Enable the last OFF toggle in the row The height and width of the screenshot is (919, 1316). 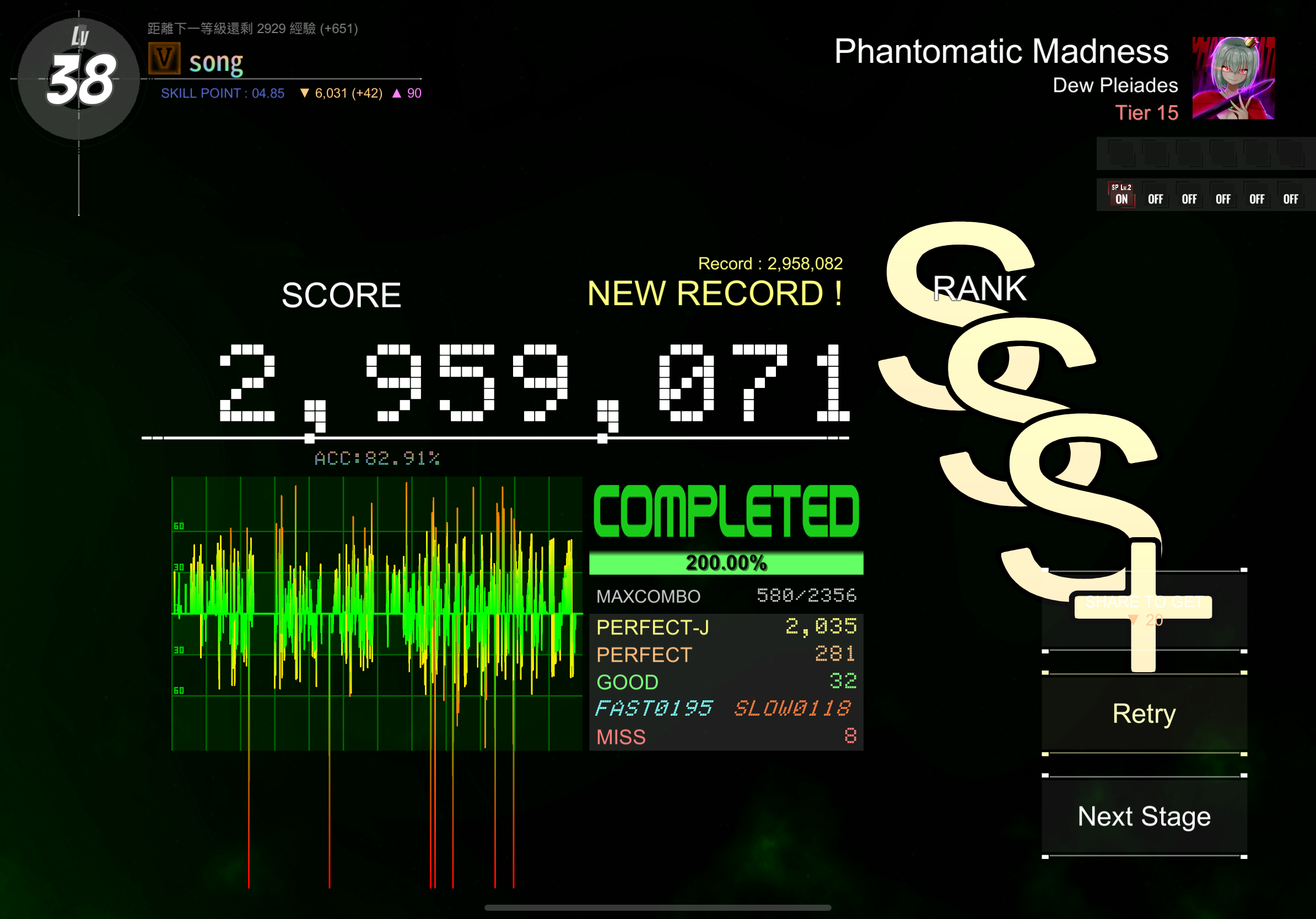[x=1290, y=198]
